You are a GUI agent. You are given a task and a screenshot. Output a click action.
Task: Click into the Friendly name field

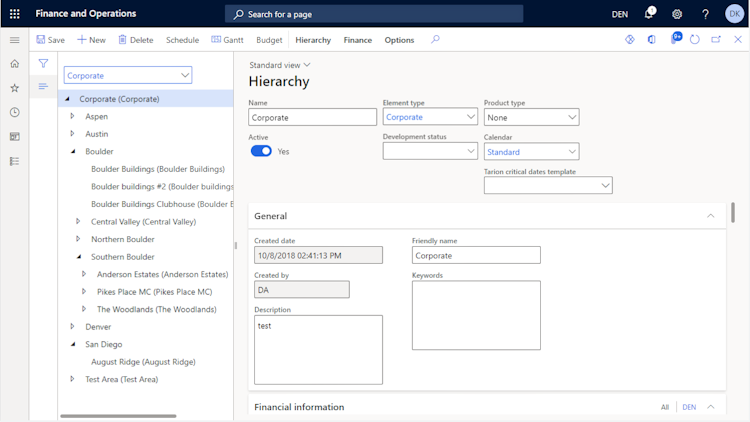(x=476, y=255)
